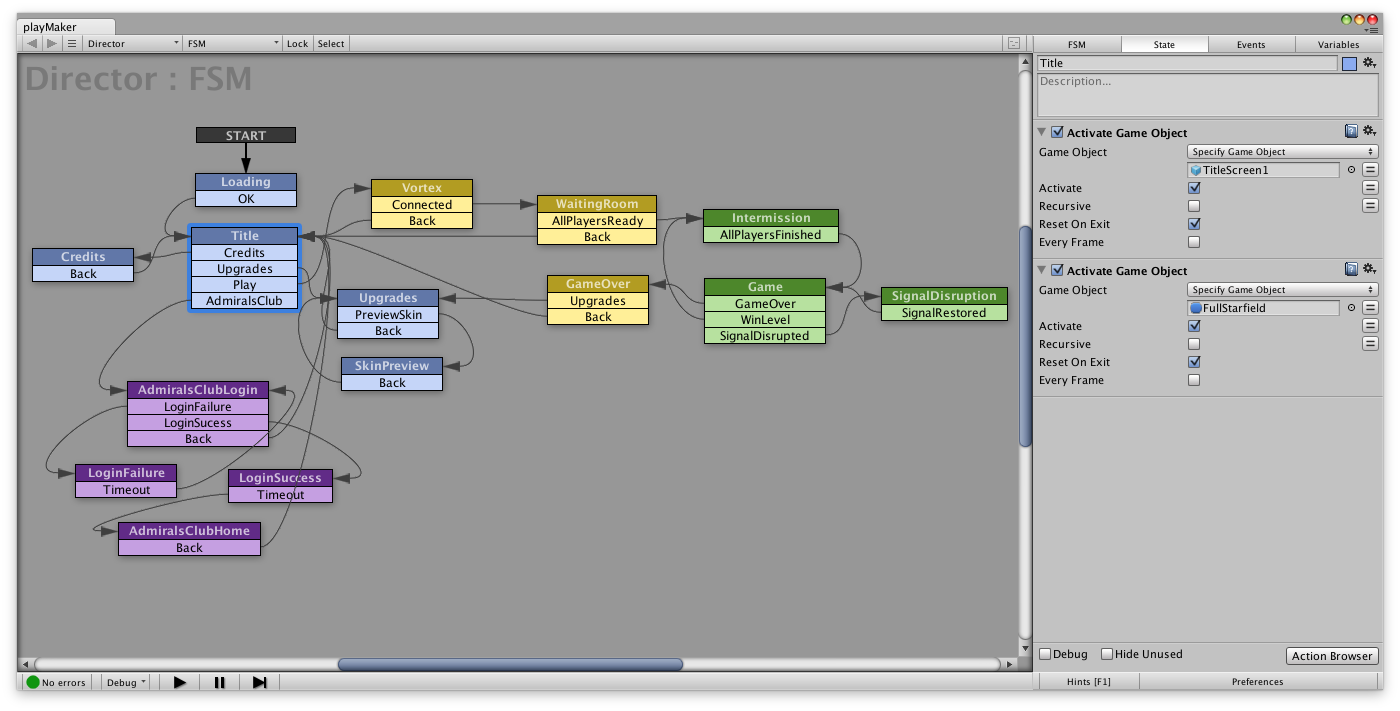Switch to the State tab
The width and height of the screenshot is (1400, 711).
[x=1164, y=44]
